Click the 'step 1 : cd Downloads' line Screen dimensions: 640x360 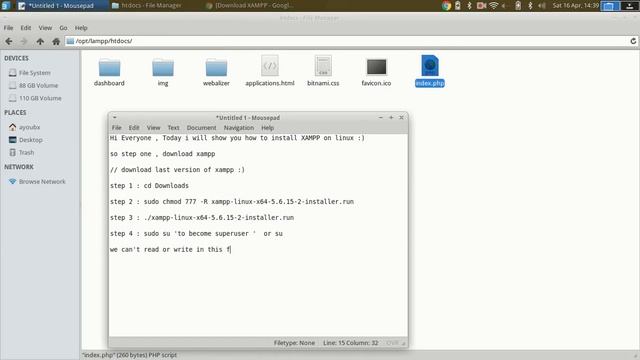149,186
